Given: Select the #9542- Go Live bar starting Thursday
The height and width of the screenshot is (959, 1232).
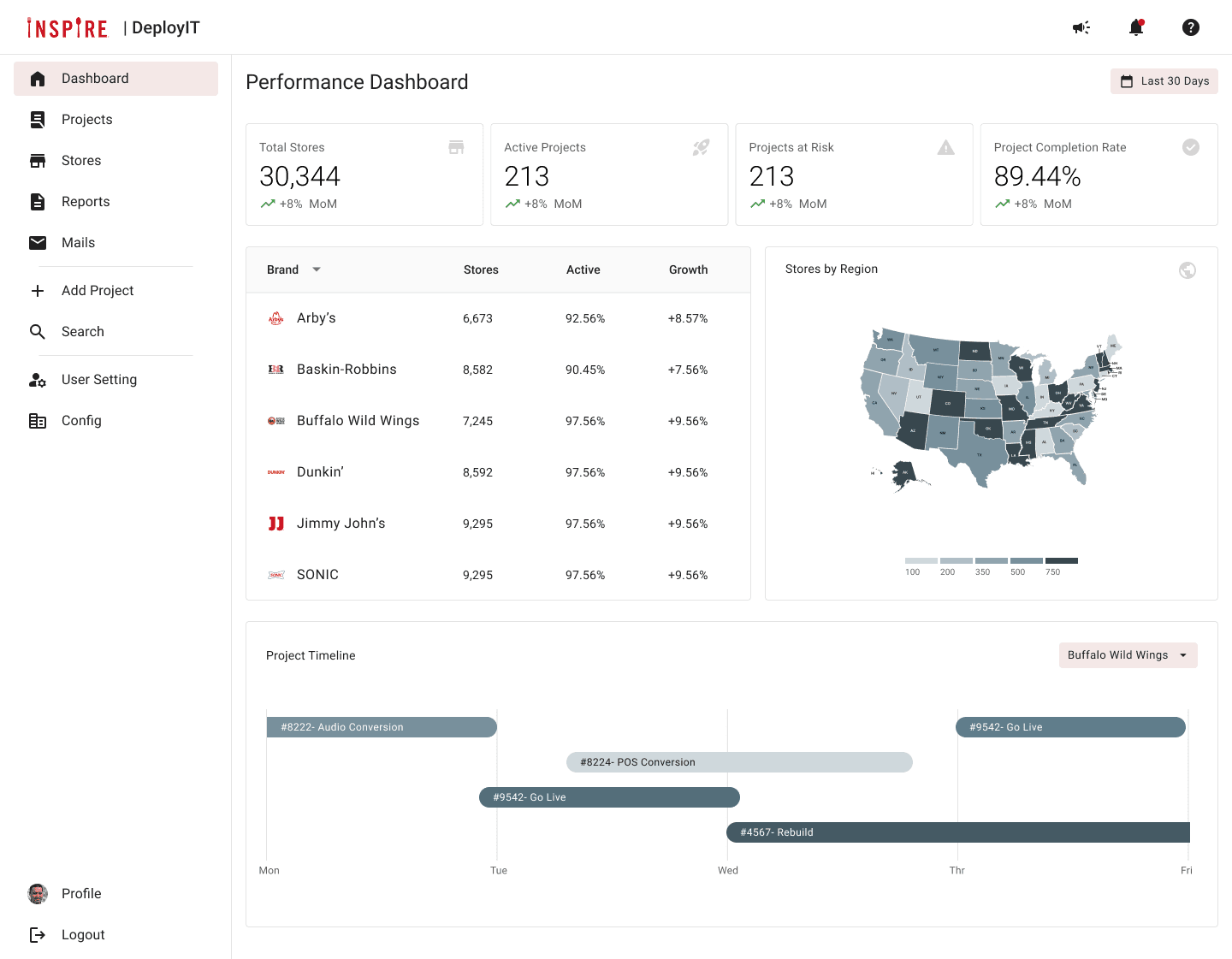Looking at the screenshot, I should tap(1070, 727).
